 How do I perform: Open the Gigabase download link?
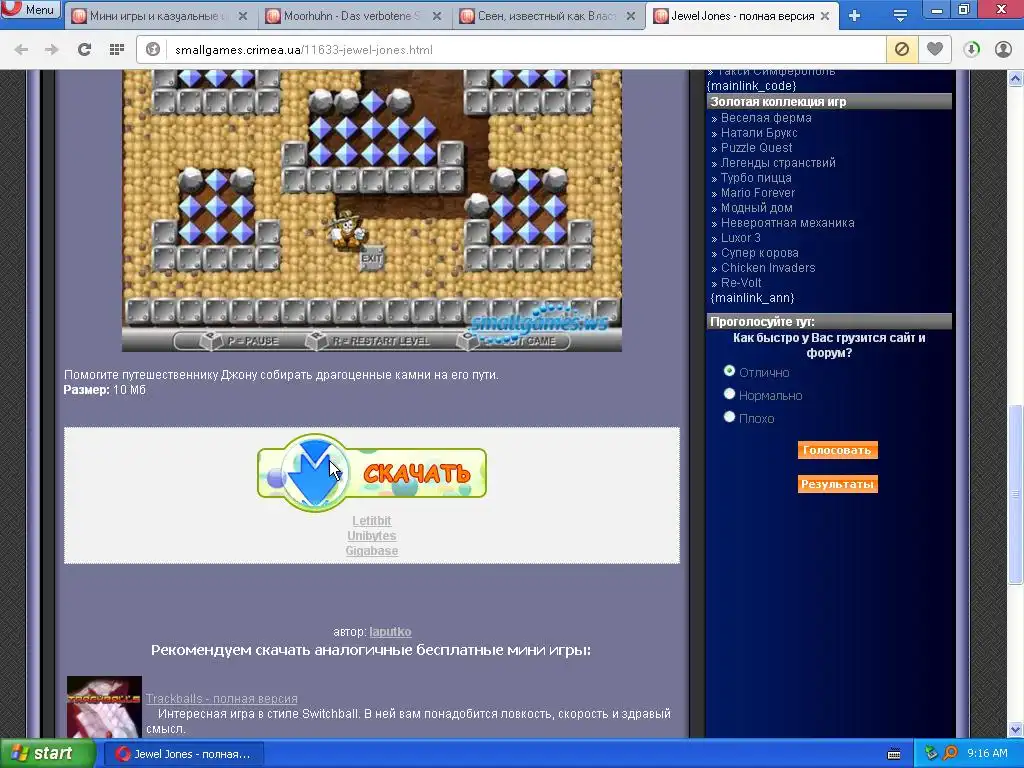point(372,551)
